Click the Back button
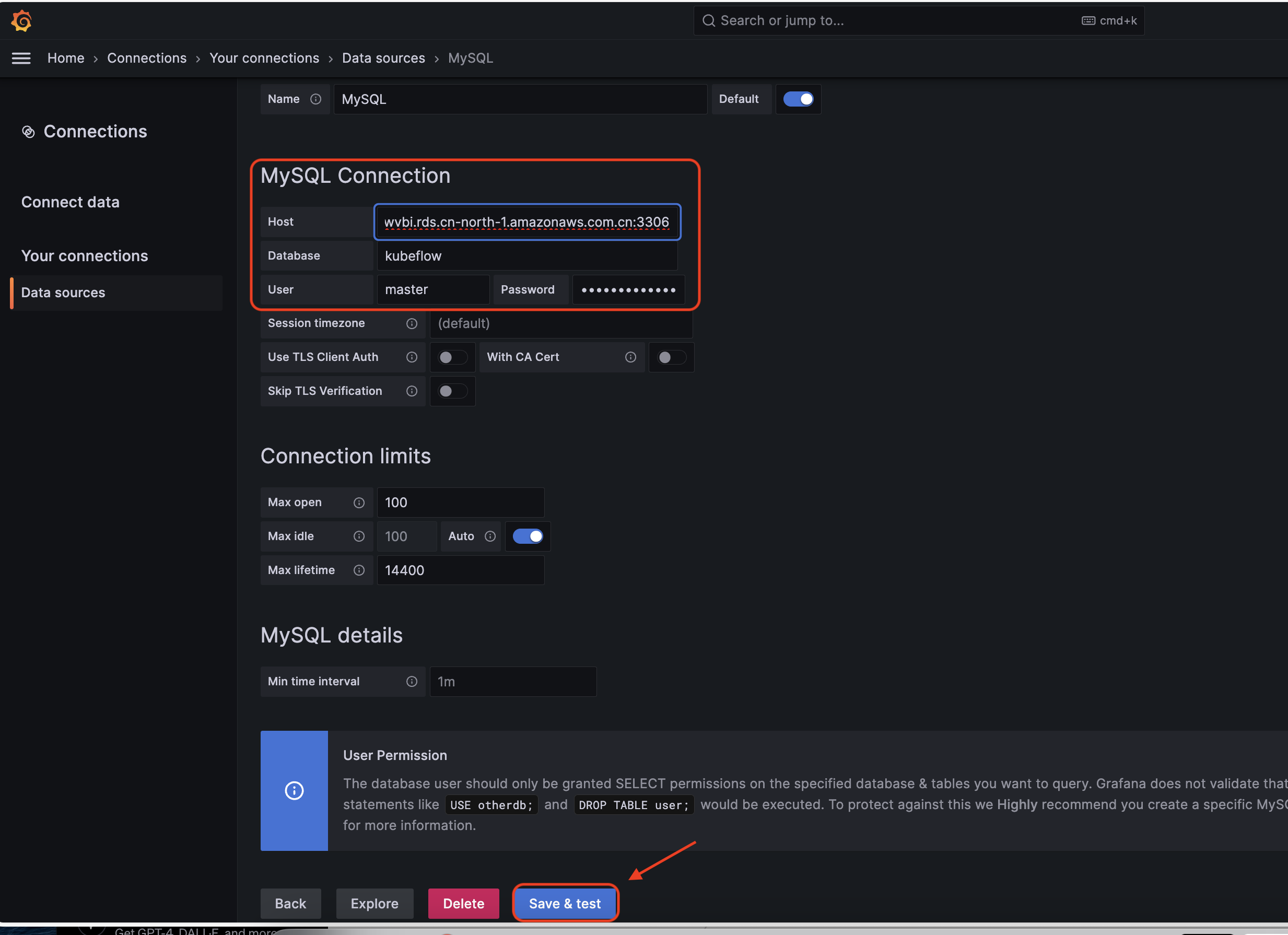Viewport: 1288px width, 935px height. pos(290,904)
